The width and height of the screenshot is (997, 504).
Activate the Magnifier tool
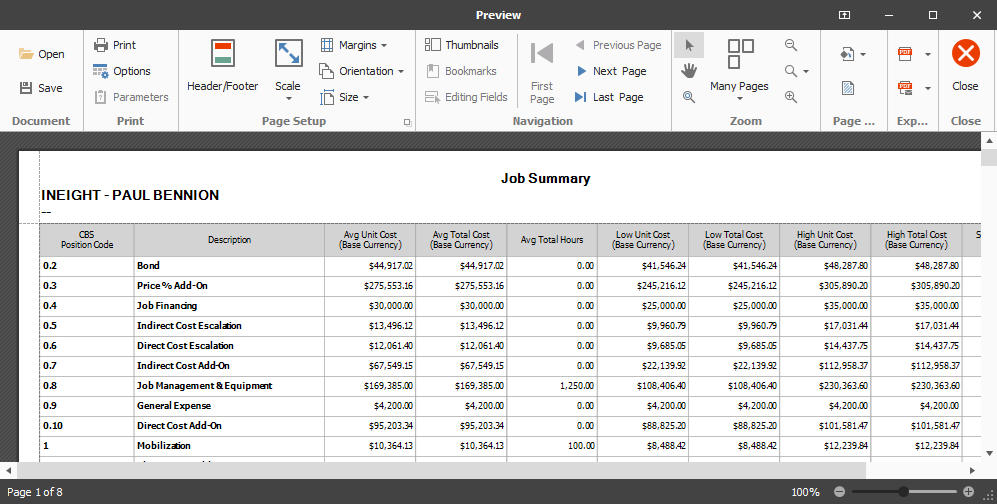pyautogui.click(x=688, y=97)
